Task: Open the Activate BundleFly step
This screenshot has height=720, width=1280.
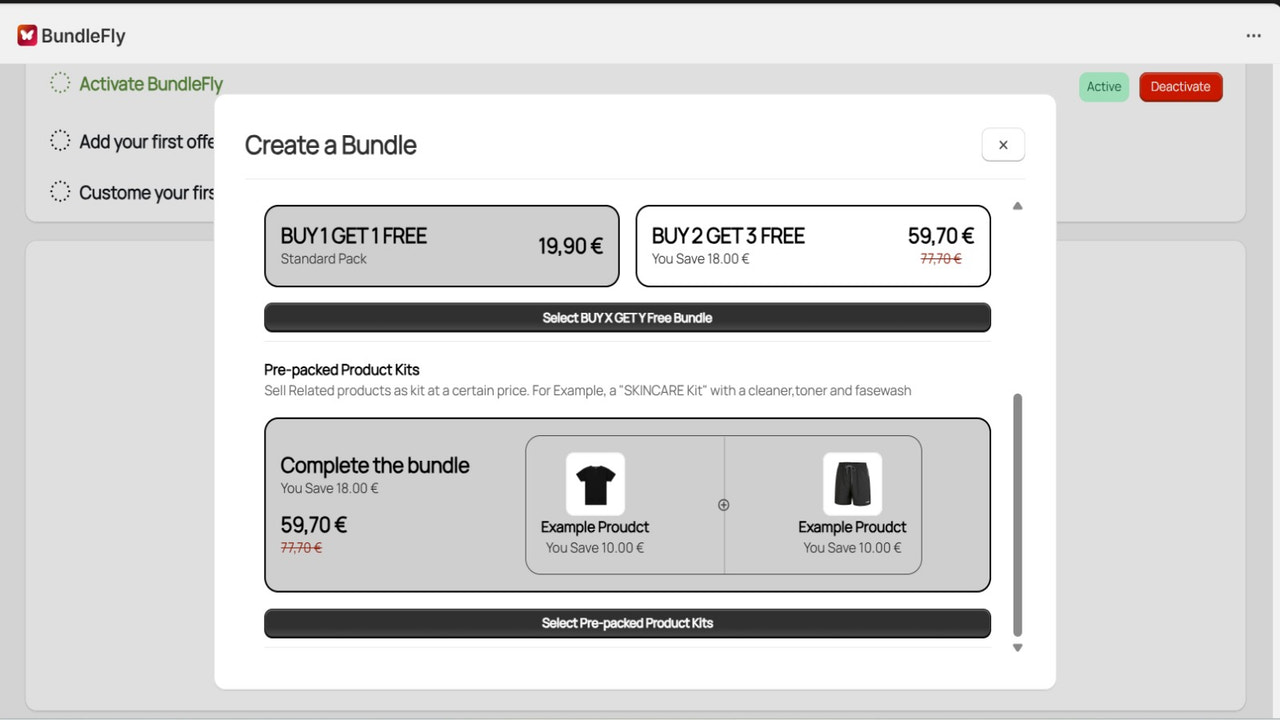Action: 151,84
